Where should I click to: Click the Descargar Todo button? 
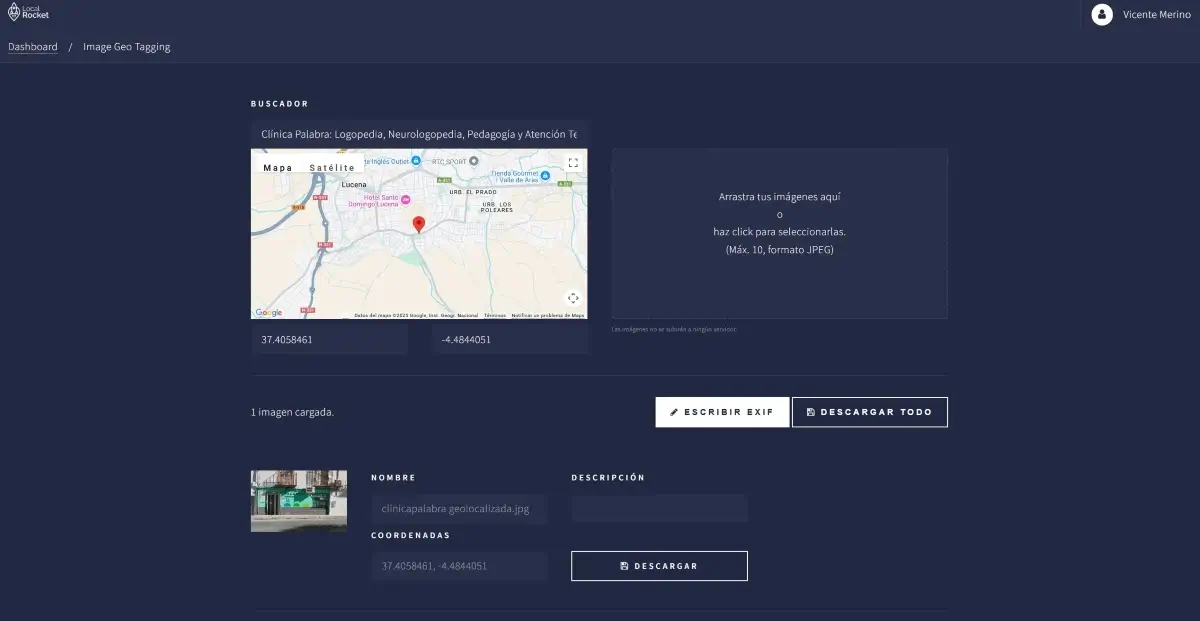click(869, 412)
